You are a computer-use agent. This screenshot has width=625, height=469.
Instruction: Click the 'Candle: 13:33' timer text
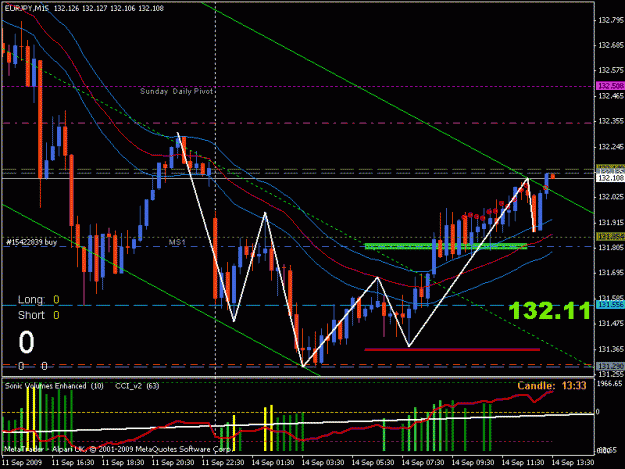point(552,385)
